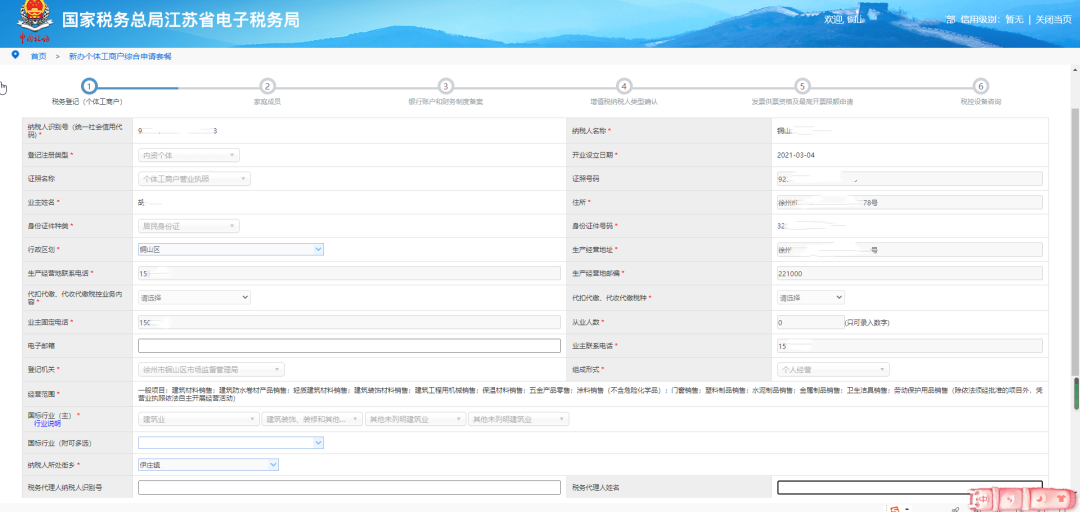Open 国标行业 dropdown 建筑装饰、装修和其他

coord(312,419)
